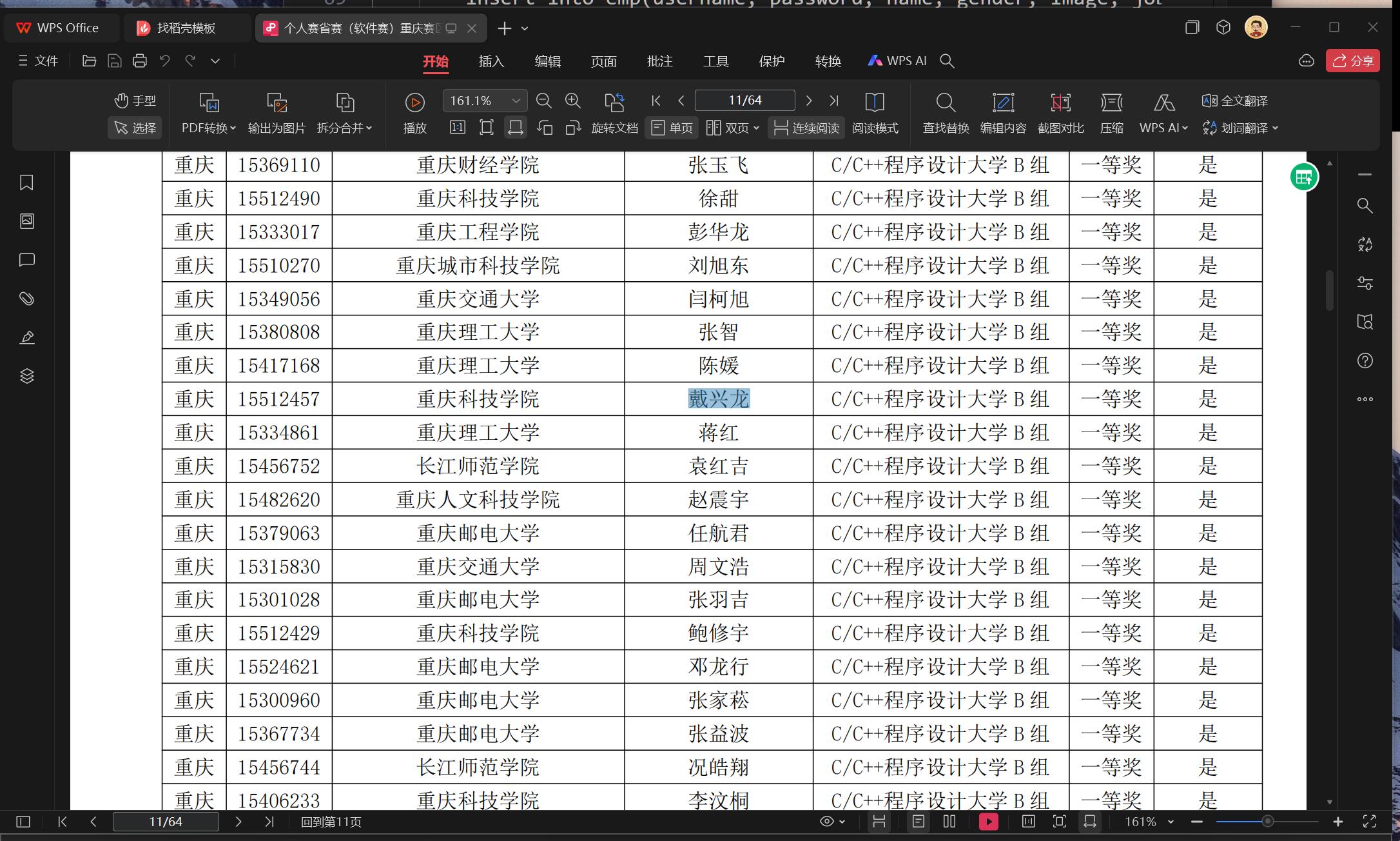
Task: Open the thumbnail panel in left sidebar
Action: tap(26, 221)
